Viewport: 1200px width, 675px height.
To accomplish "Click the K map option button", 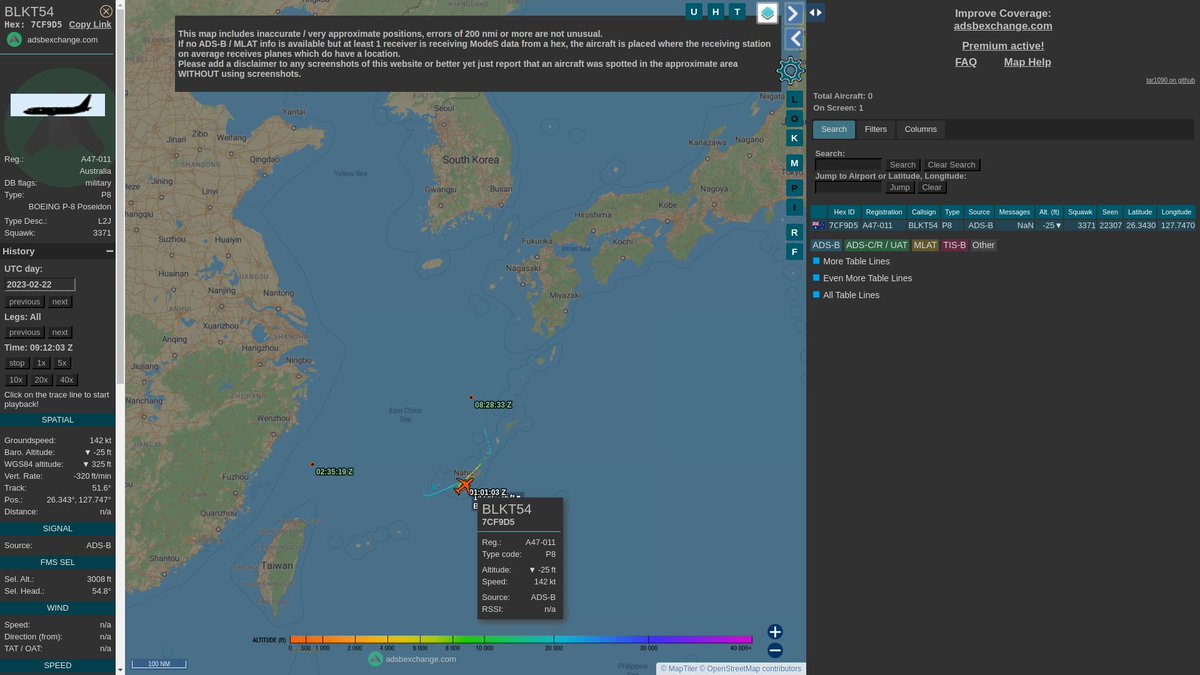I will click(x=794, y=138).
